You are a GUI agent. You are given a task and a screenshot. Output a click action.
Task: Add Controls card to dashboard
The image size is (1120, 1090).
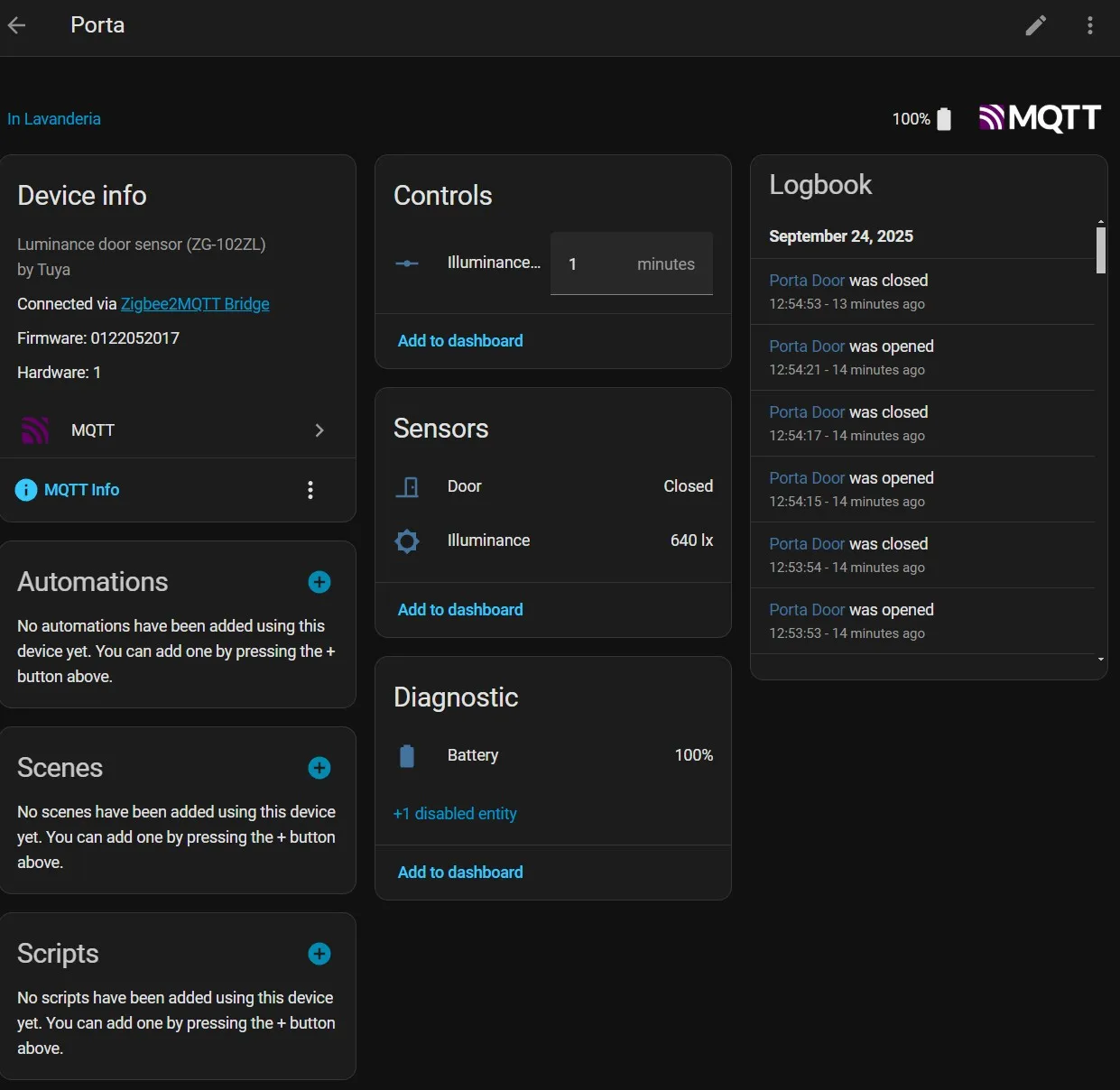pyautogui.click(x=460, y=341)
